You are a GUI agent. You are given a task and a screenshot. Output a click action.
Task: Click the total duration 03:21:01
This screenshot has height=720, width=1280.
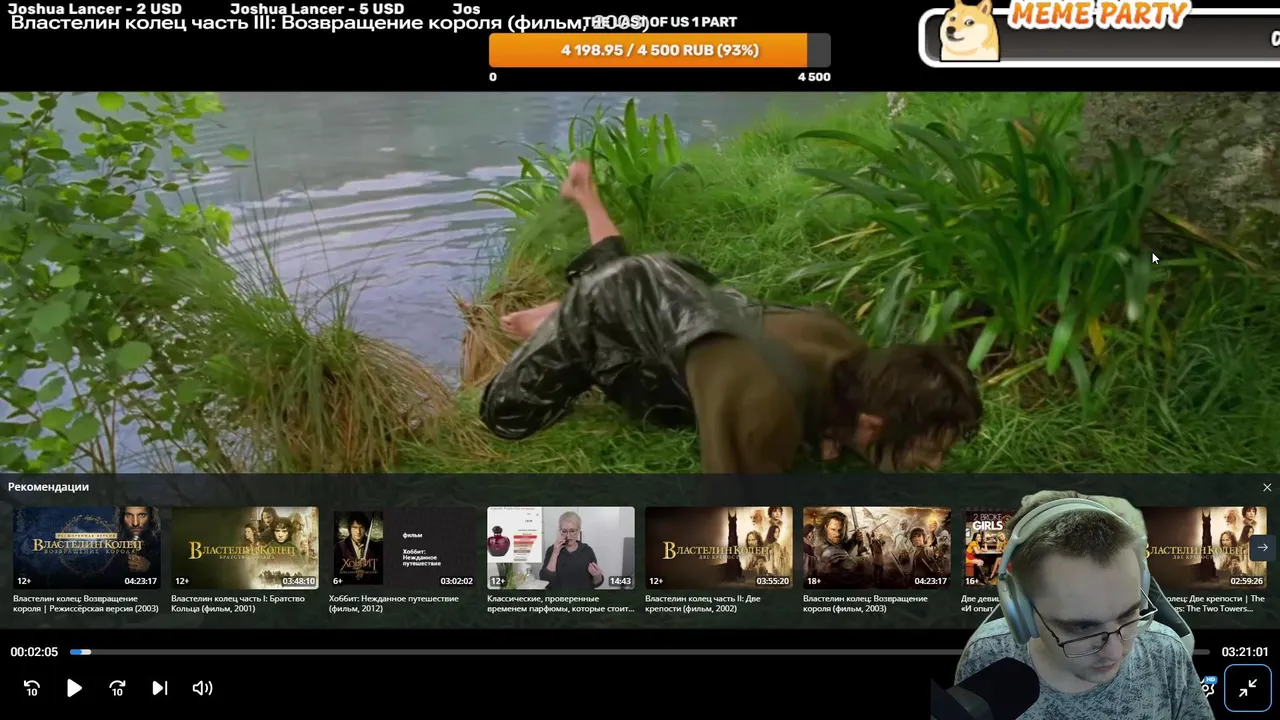(x=1245, y=652)
